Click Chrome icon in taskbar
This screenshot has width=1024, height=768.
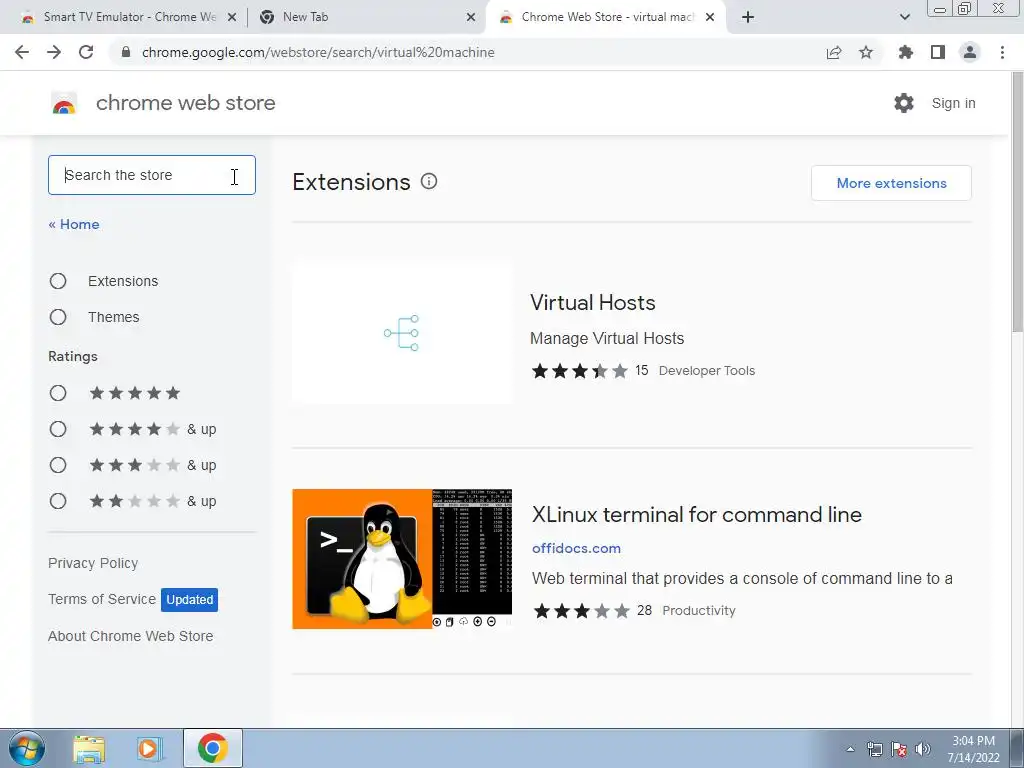[x=213, y=748]
